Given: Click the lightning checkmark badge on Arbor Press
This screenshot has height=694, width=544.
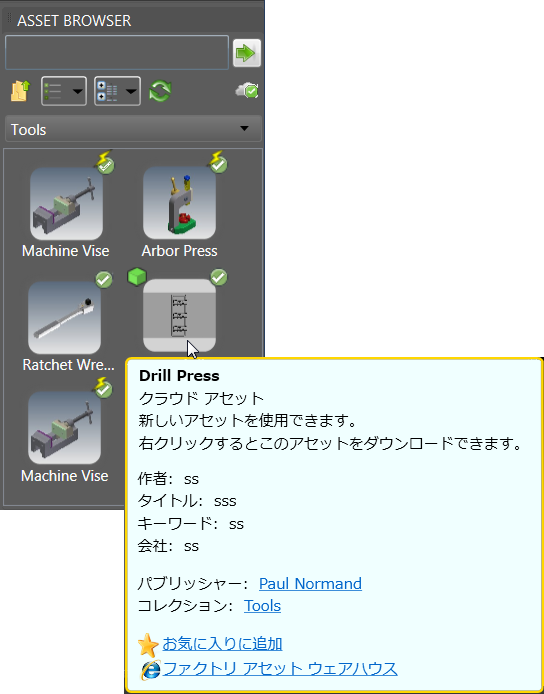Looking at the screenshot, I should tap(218, 162).
